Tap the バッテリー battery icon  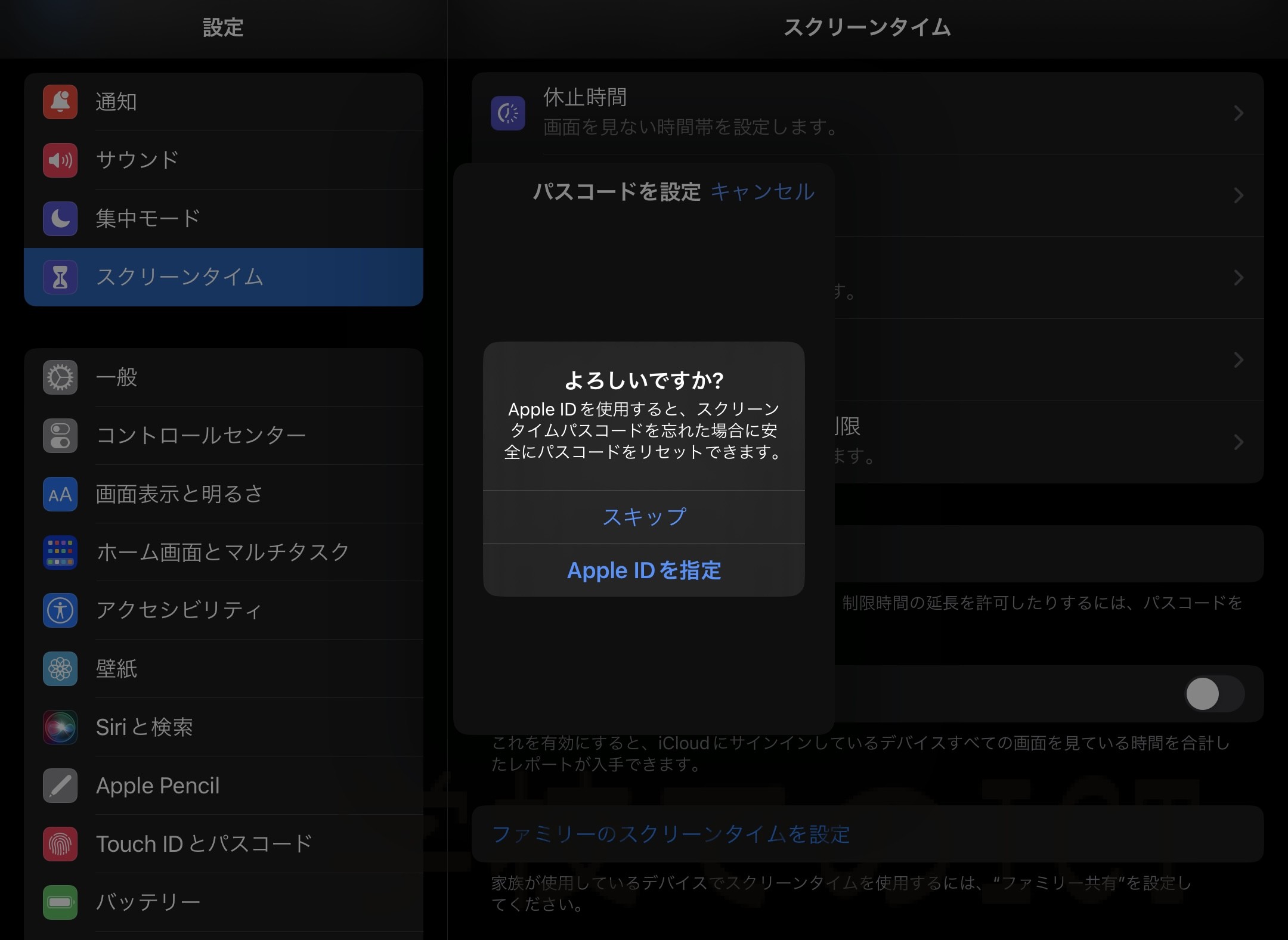(60, 902)
